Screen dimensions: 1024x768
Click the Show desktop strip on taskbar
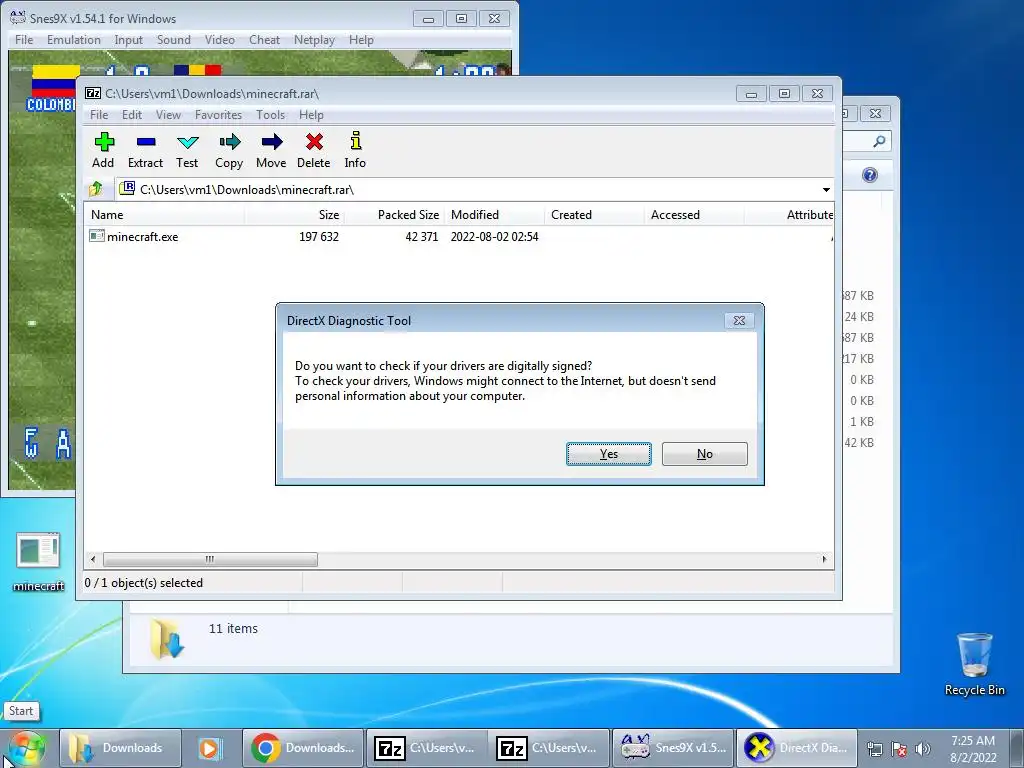[1017, 748]
